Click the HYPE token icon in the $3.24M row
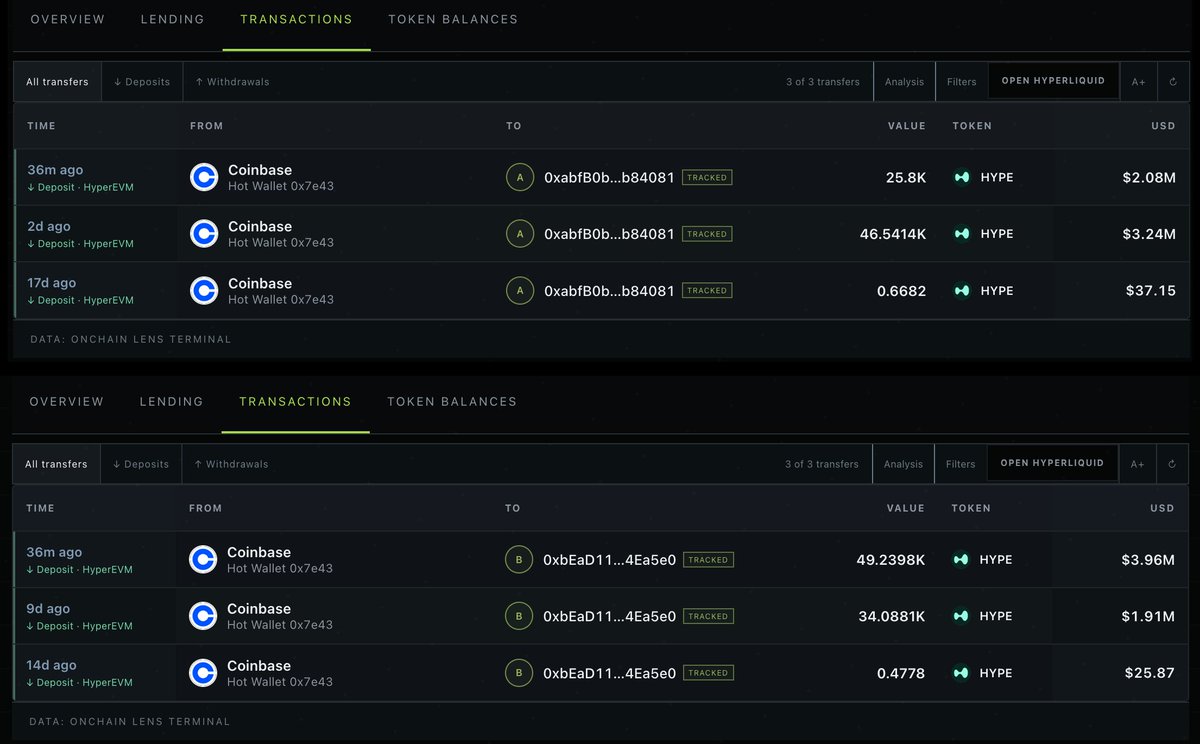This screenshot has height=744, width=1200. [962, 234]
